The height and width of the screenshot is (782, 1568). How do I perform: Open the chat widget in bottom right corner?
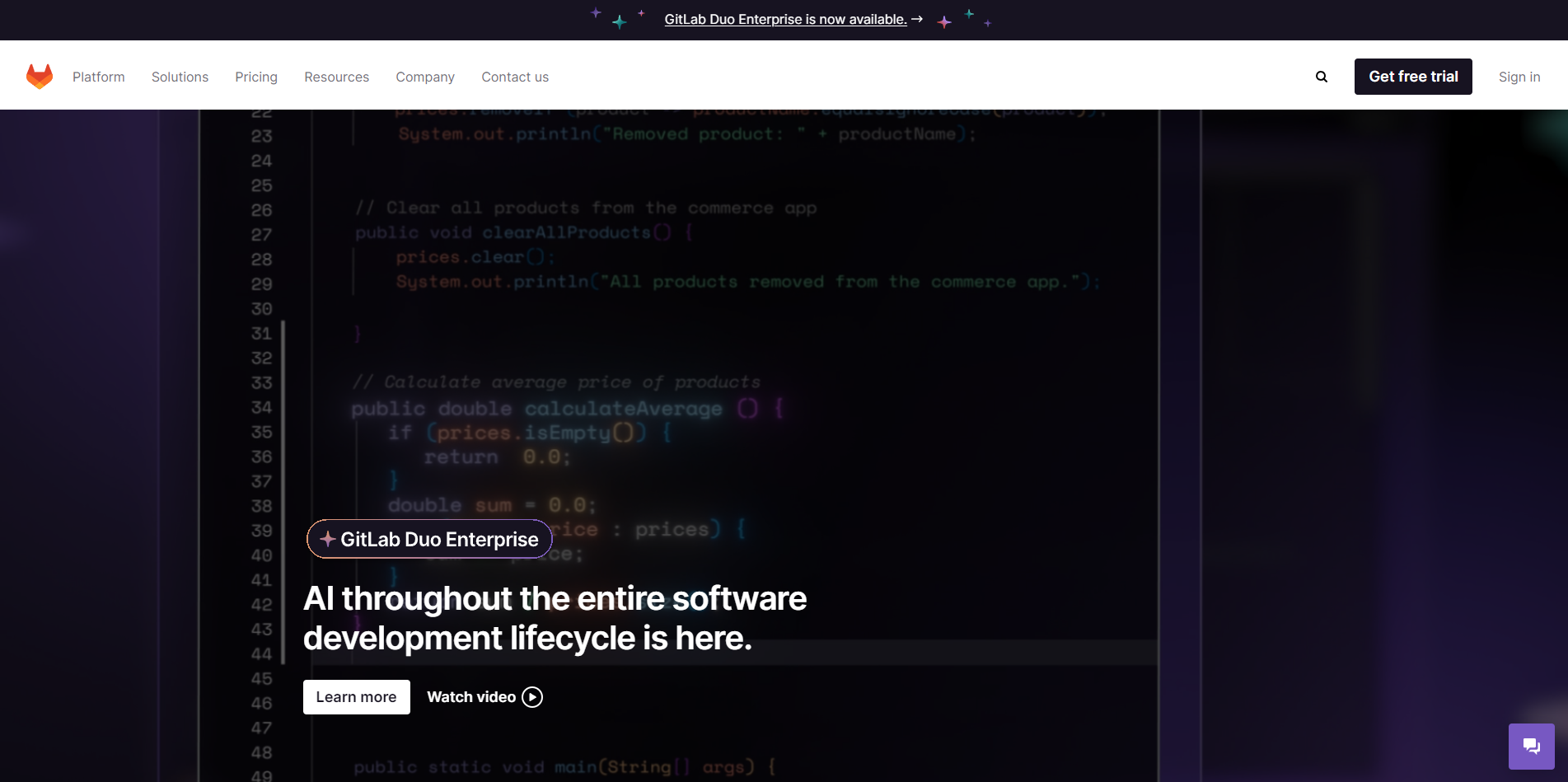pos(1532,746)
